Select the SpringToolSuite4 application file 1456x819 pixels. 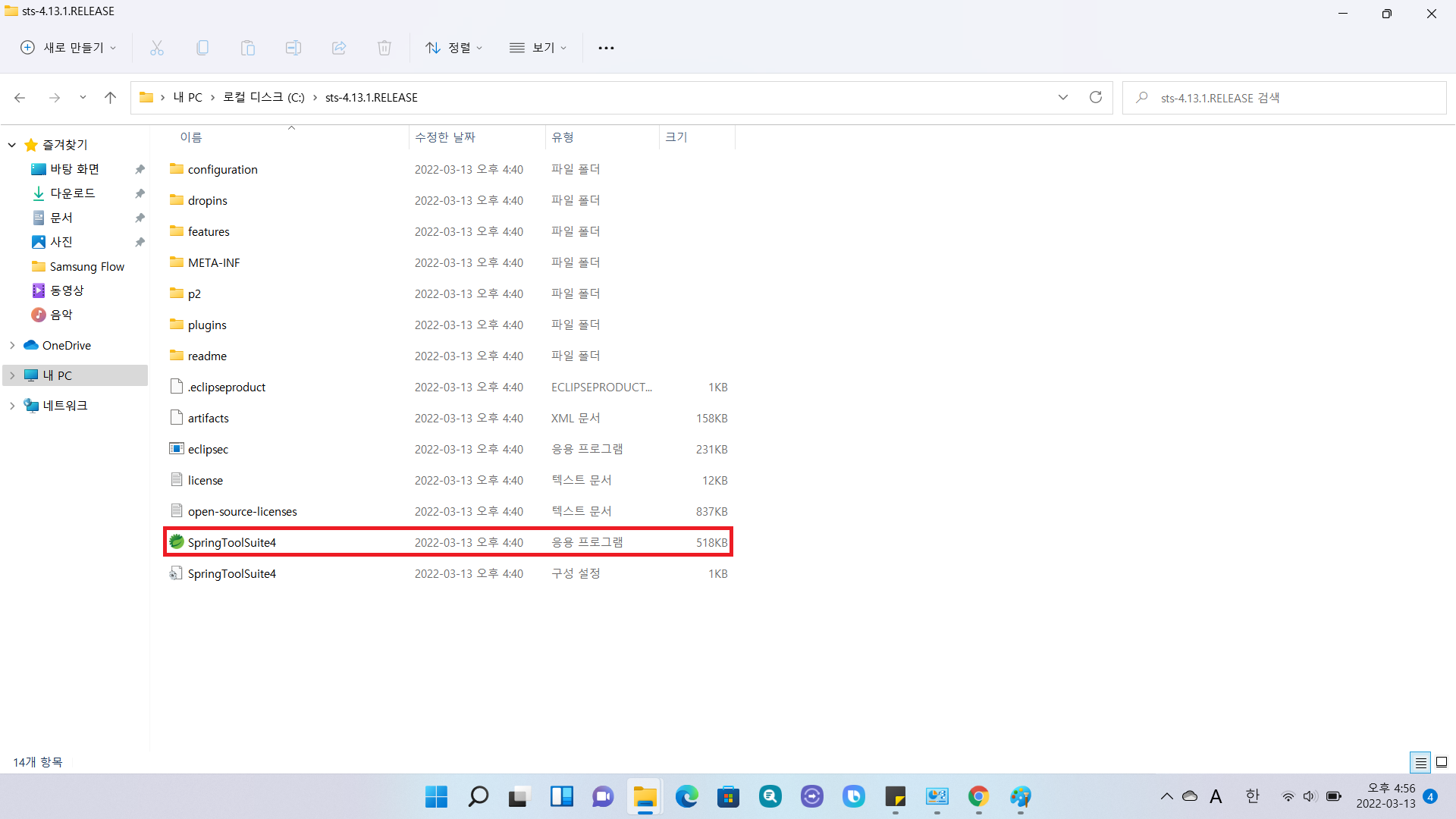(x=232, y=542)
